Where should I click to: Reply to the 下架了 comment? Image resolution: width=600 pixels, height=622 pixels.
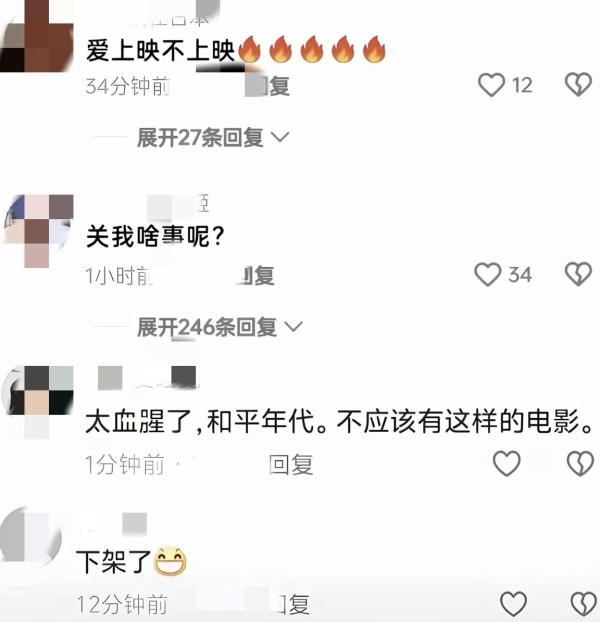coord(293,605)
